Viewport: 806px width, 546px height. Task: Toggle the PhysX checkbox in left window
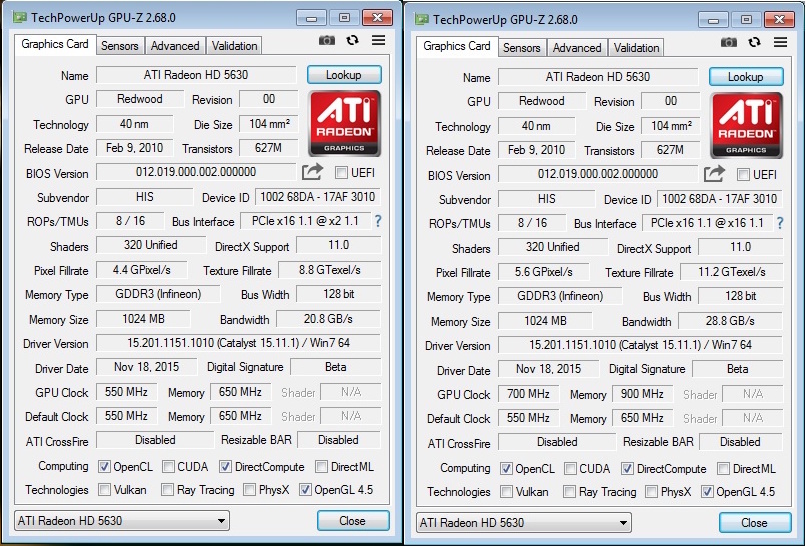pyautogui.click(x=249, y=490)
